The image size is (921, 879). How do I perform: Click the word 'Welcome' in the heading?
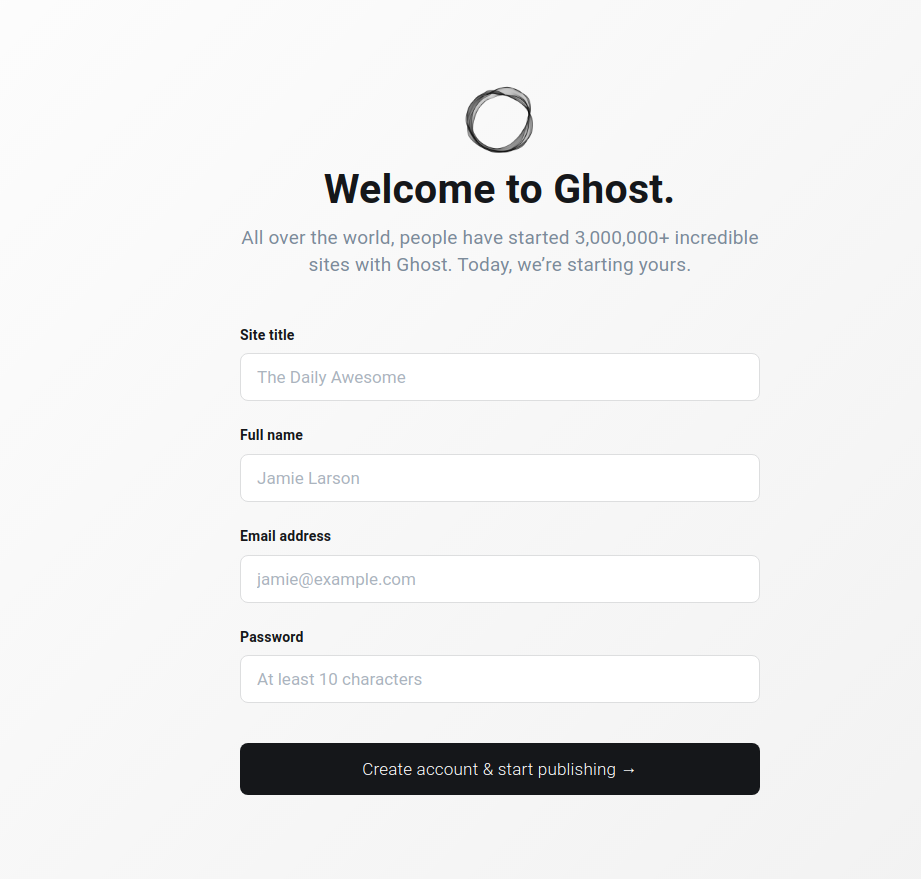click(410, 189)
